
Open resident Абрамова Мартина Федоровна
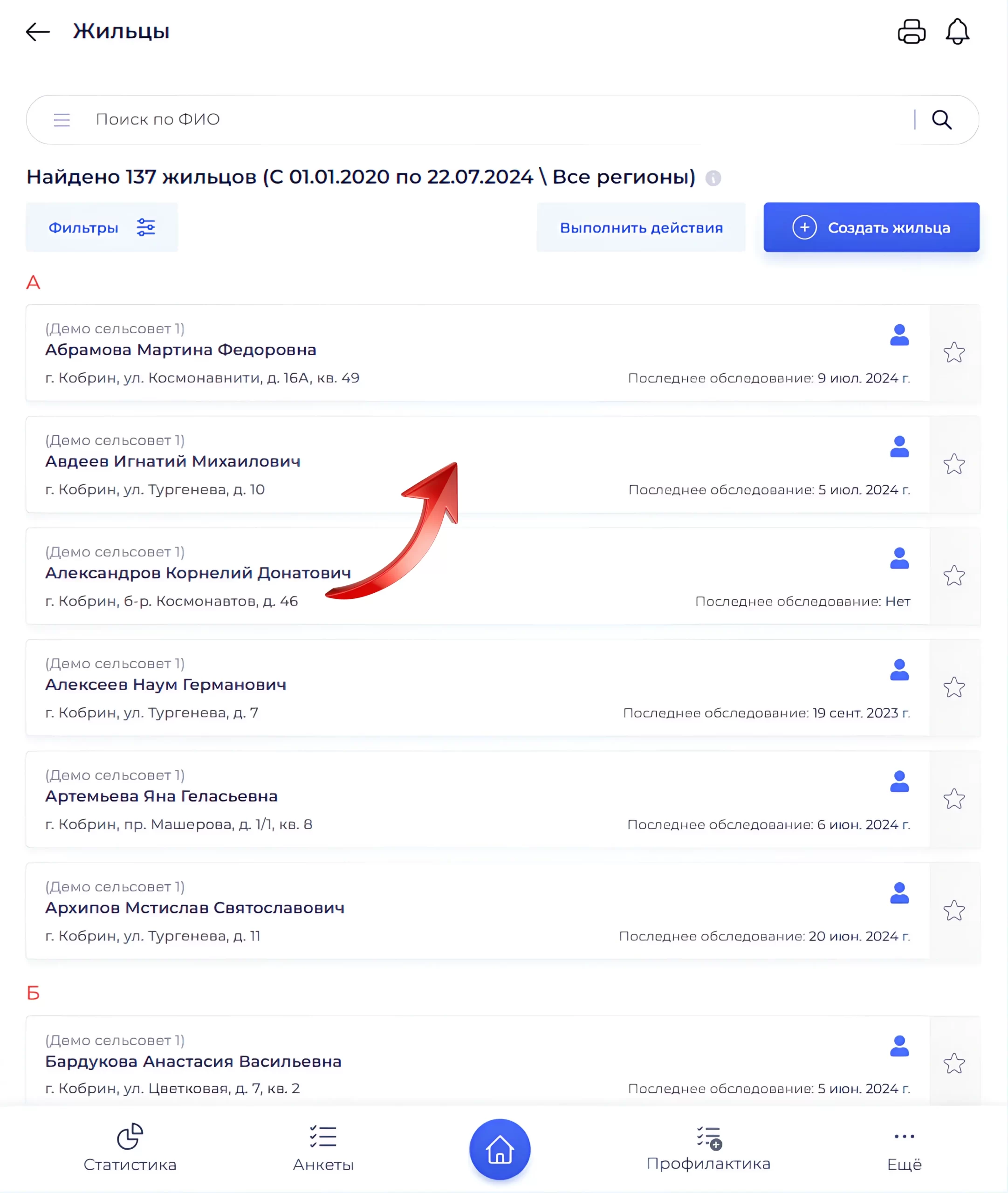click(180, 350)
